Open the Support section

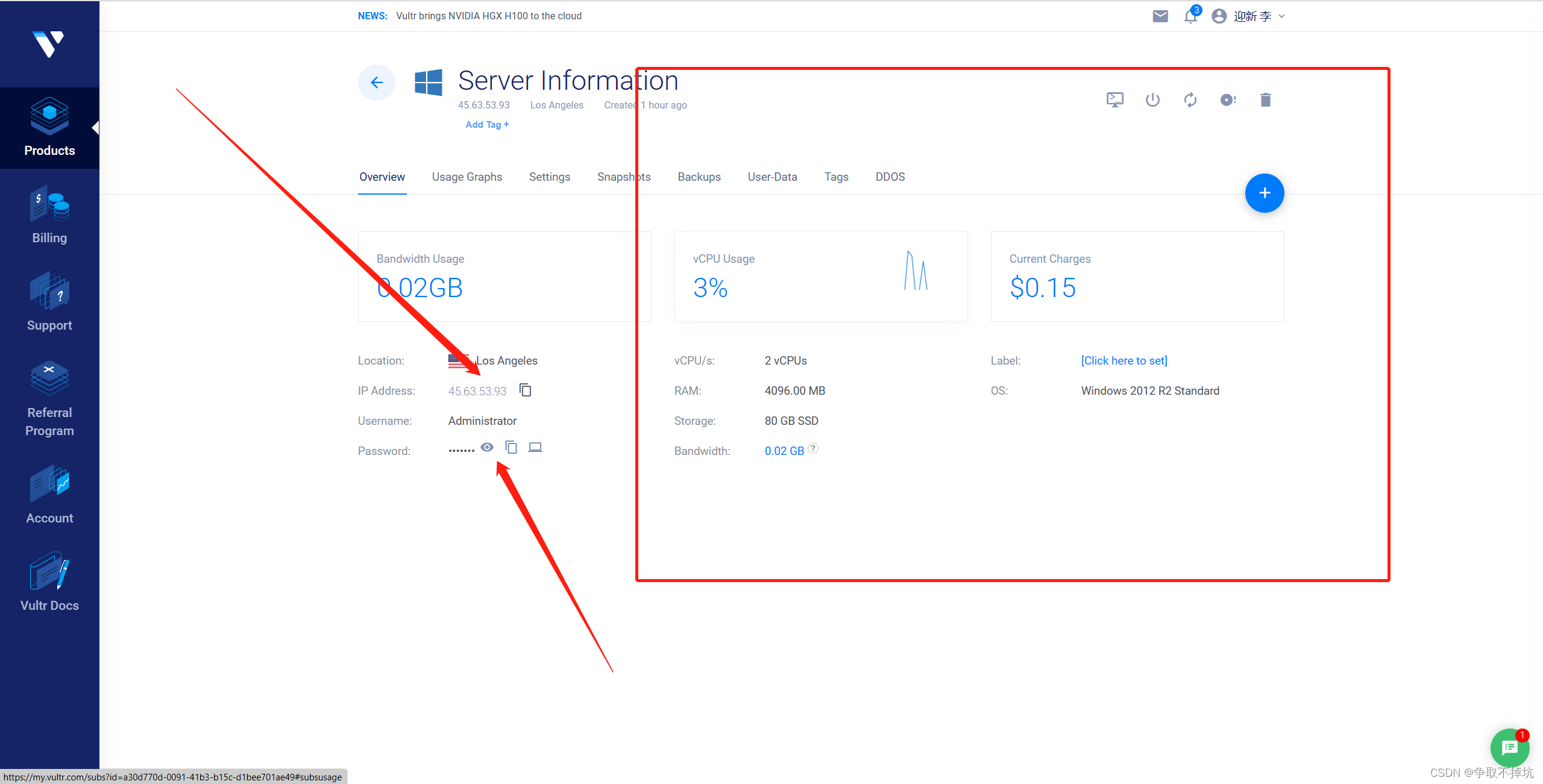(49, 303)
